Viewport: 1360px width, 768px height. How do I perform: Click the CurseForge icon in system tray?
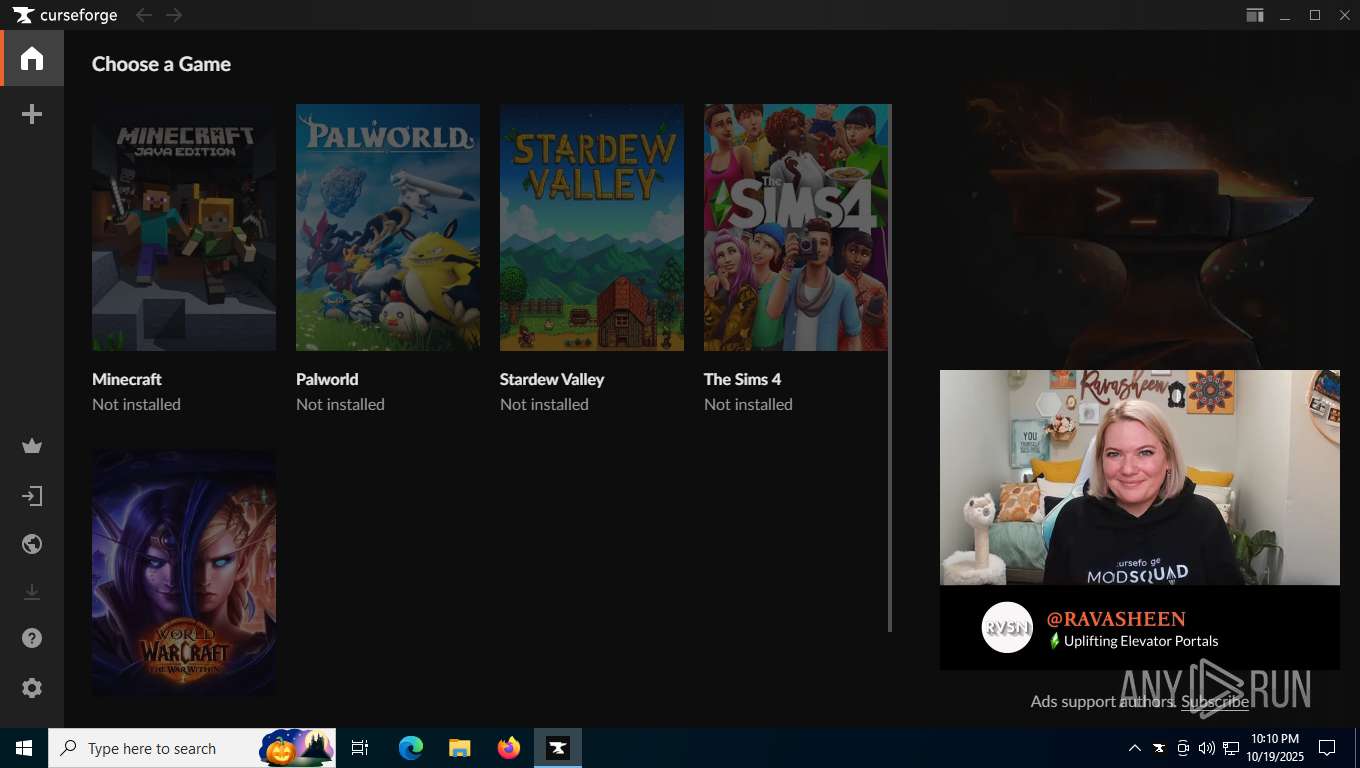1158,748
